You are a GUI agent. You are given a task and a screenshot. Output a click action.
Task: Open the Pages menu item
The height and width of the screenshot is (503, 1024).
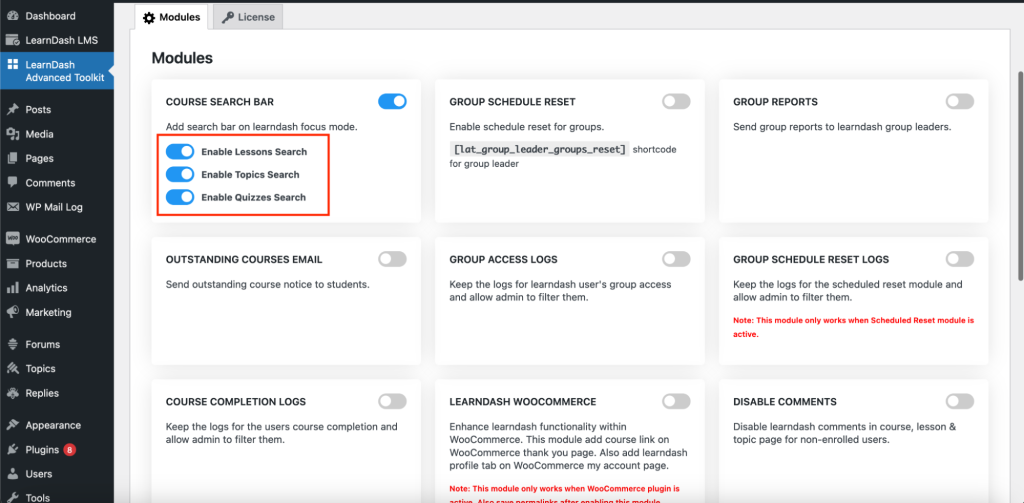pyautogui.click(x=57, y=158)
